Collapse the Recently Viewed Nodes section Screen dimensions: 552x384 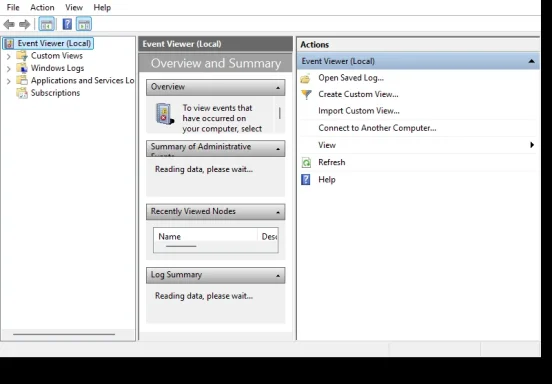pyautogui.click(x=278, y=212)
